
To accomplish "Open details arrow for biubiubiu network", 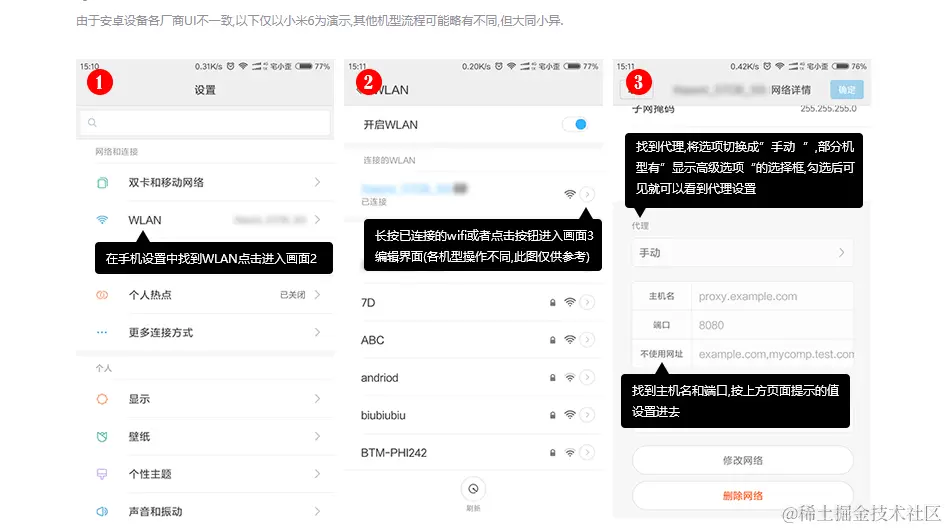I will (x=587, y=415).
